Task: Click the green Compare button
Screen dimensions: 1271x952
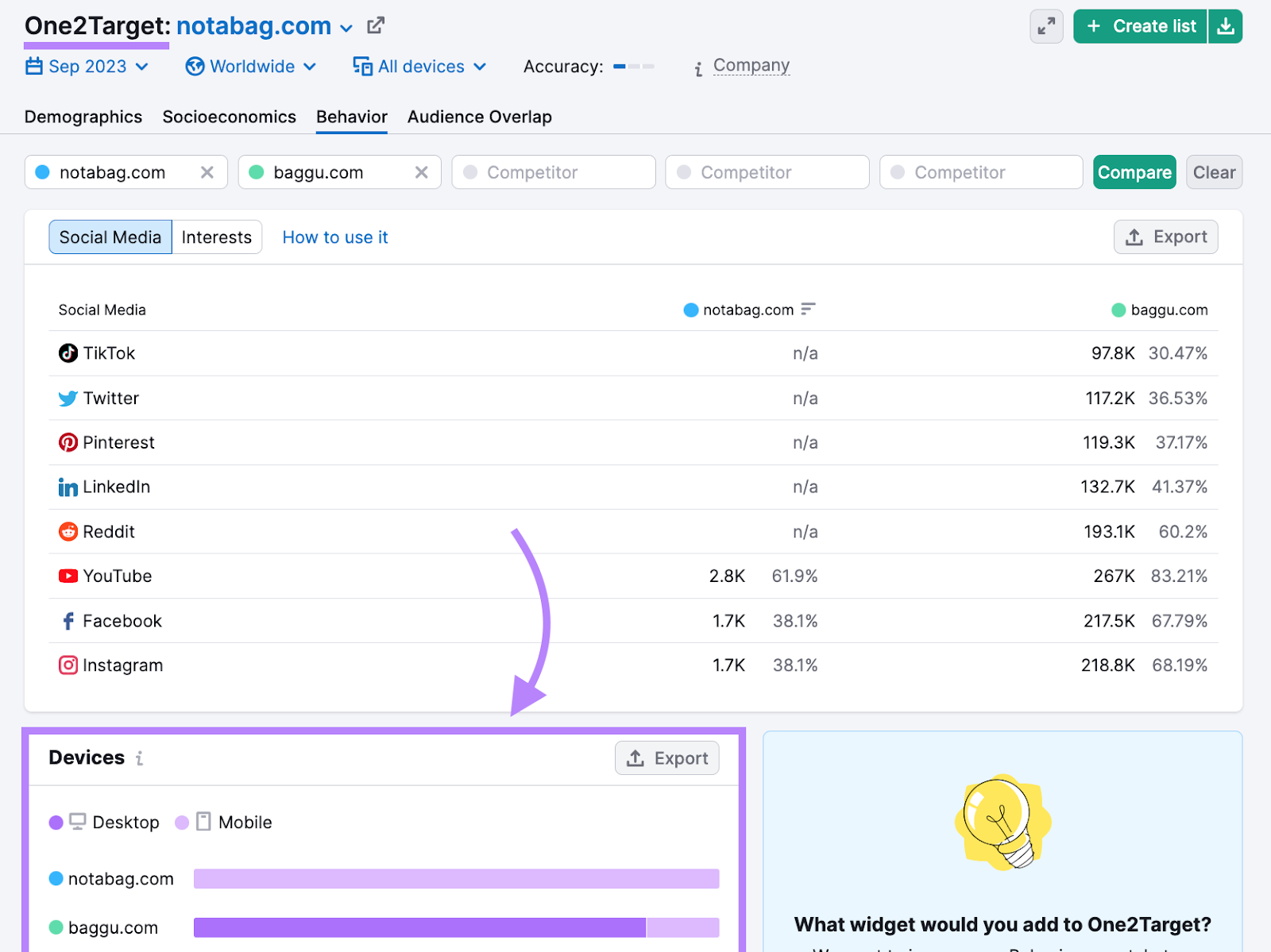Action: [x=1134, y=172]
